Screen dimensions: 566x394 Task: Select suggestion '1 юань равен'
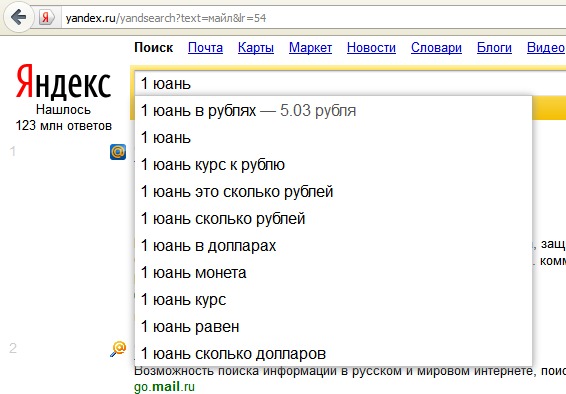tap(333, 327)
